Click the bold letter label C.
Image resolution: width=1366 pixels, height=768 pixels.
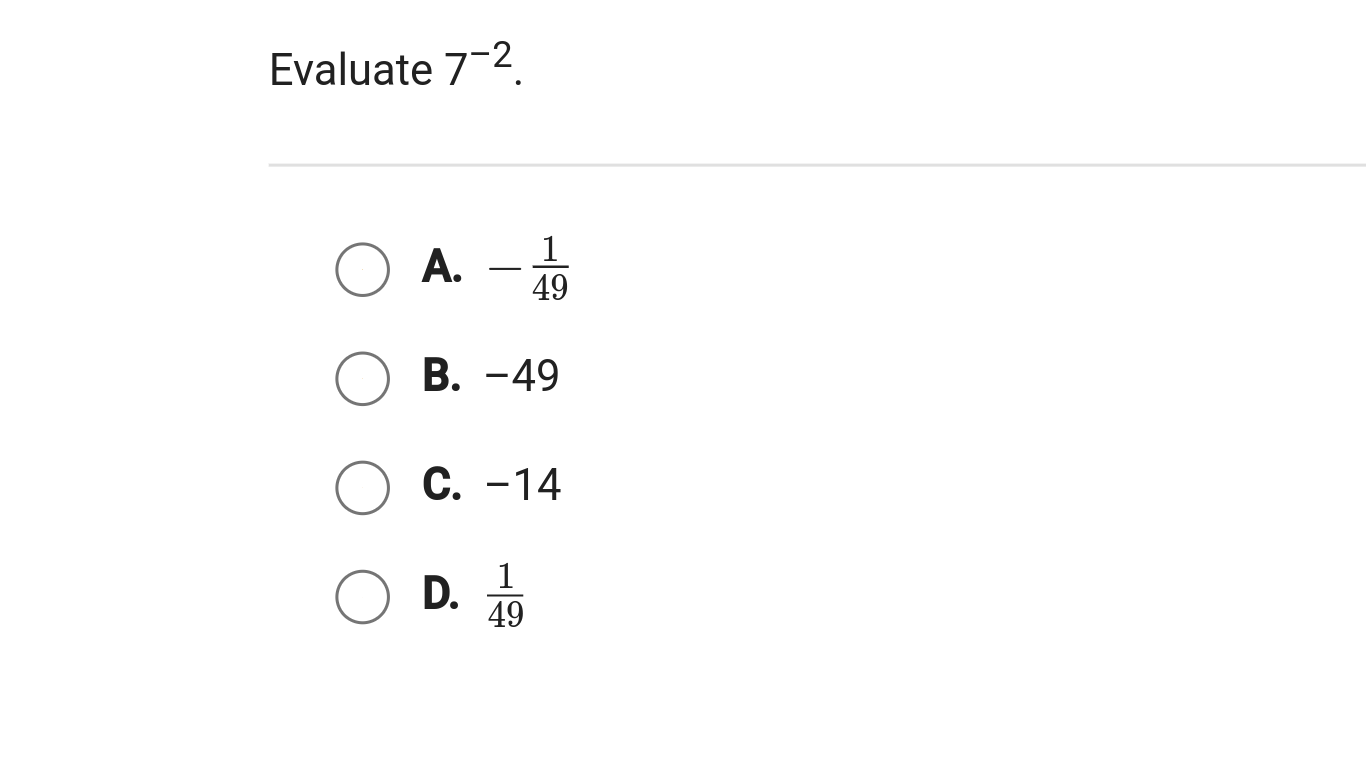[442, 485]
